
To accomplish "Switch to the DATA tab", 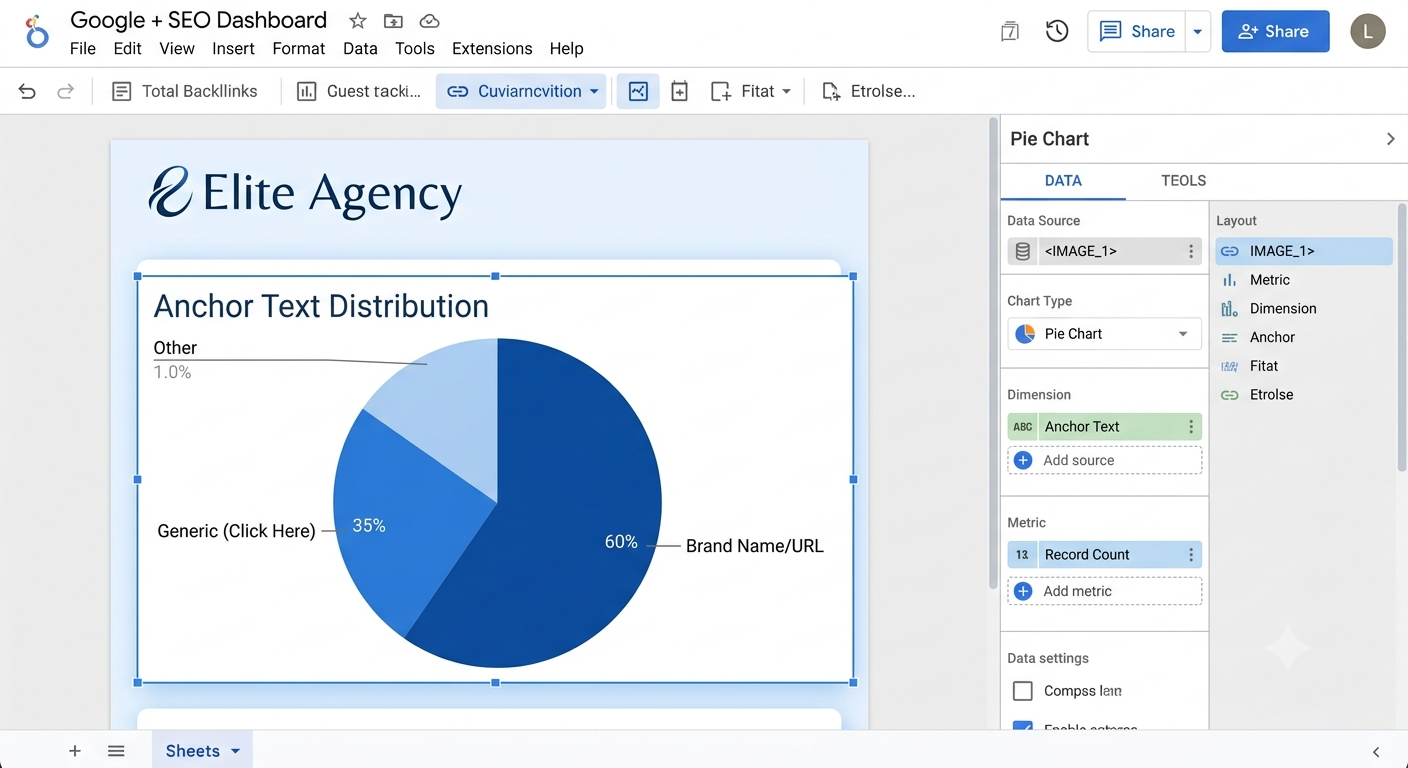I will (x=1063, y=181).
